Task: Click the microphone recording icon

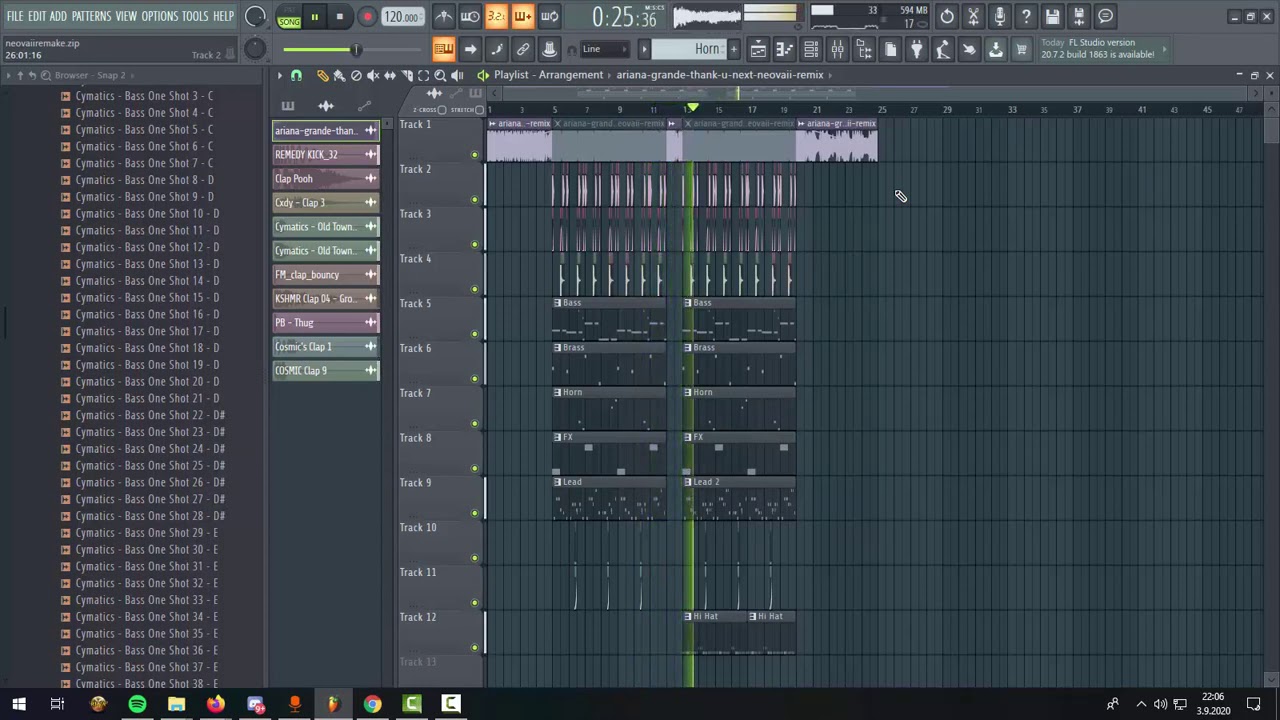Action: click(999, 16)
